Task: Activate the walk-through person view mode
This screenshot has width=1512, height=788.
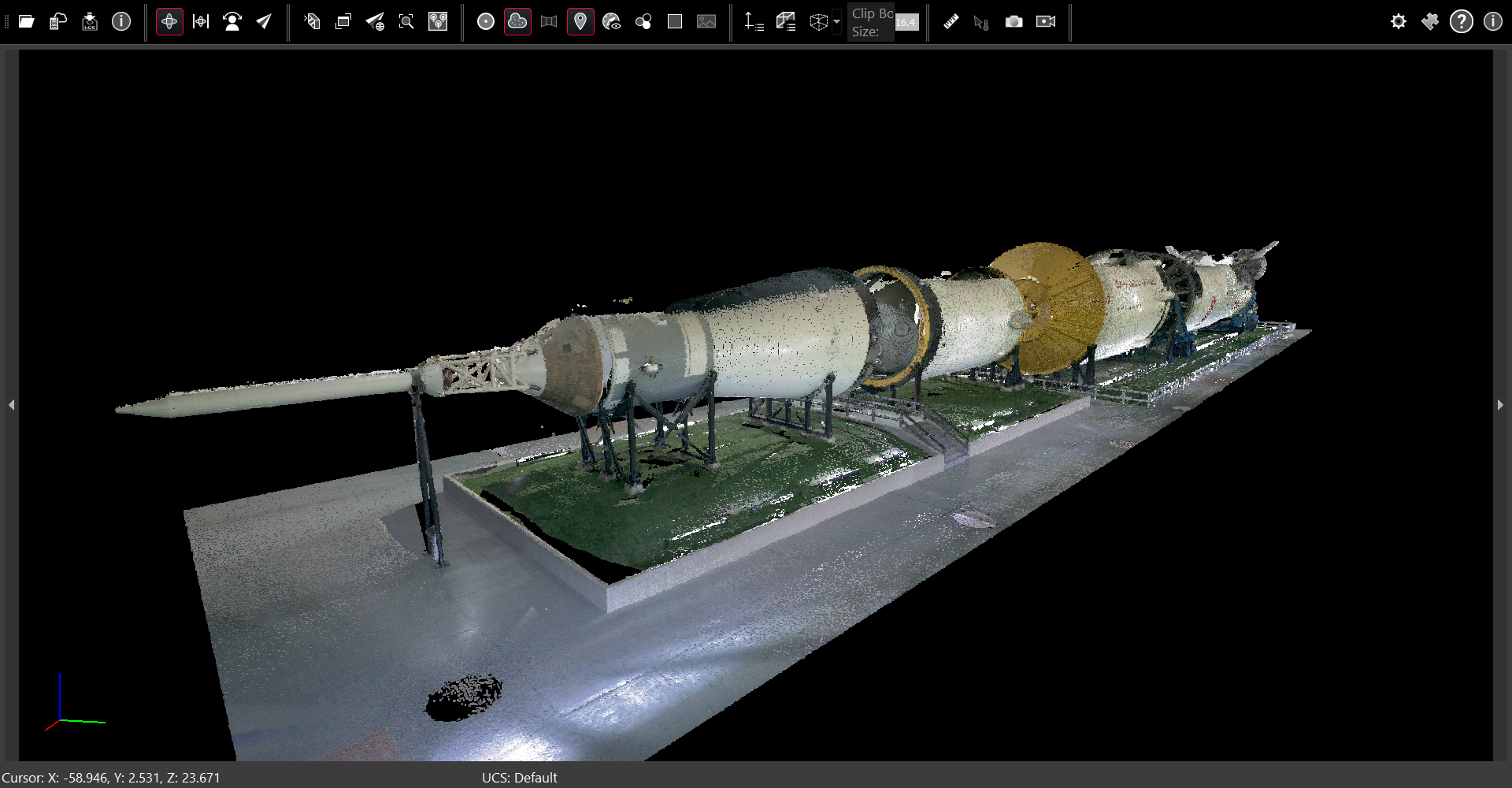Action: 232,21
